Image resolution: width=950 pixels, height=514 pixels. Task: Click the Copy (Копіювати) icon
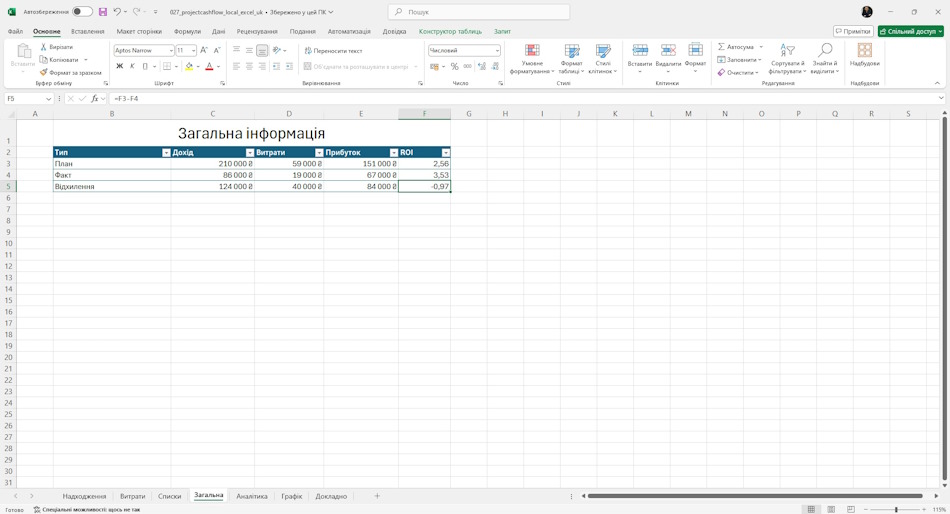(x=44, y=59)
